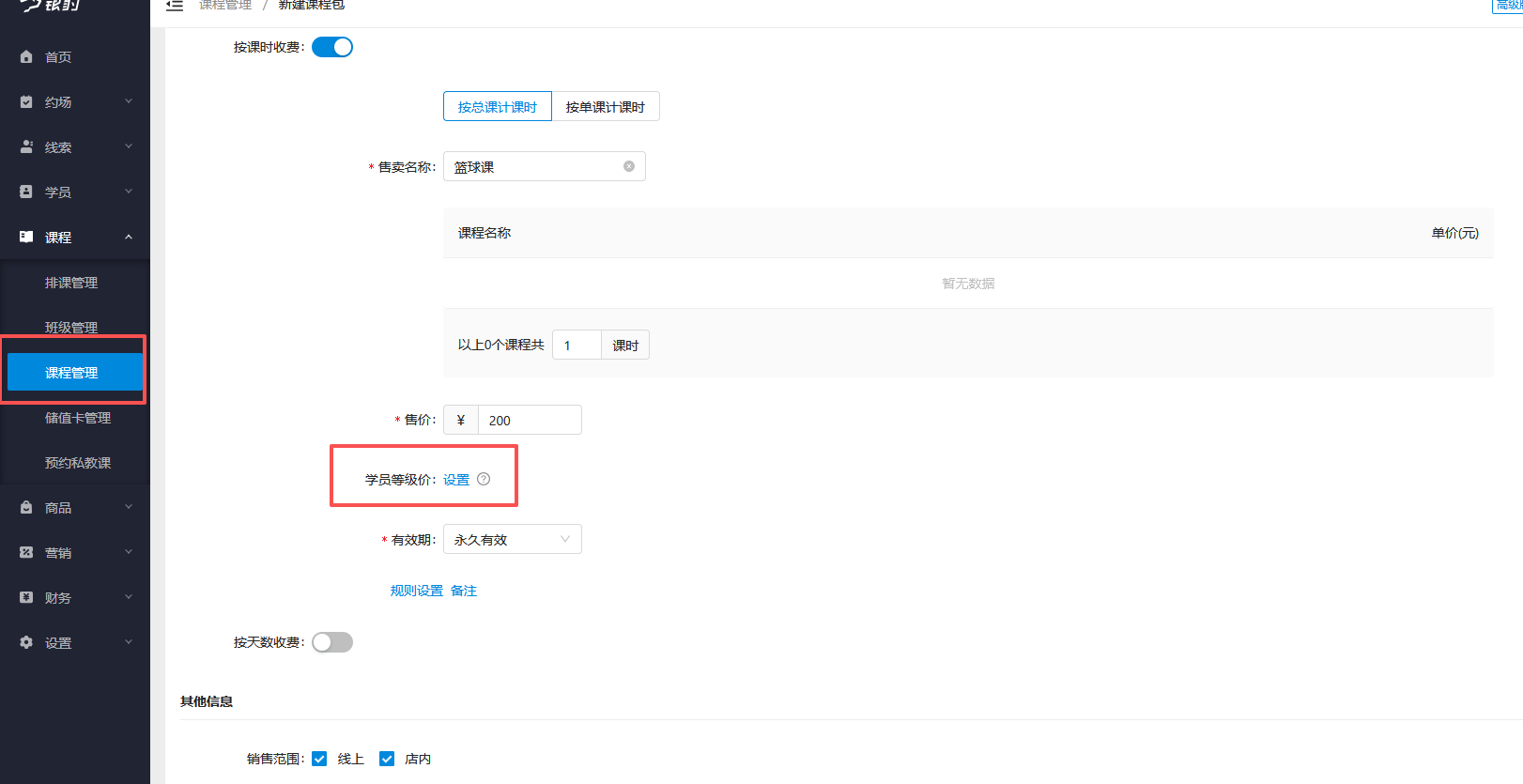1523x784 pixels.
Task: Click the 课程名称 column header
Action: (x=485, y=233)
